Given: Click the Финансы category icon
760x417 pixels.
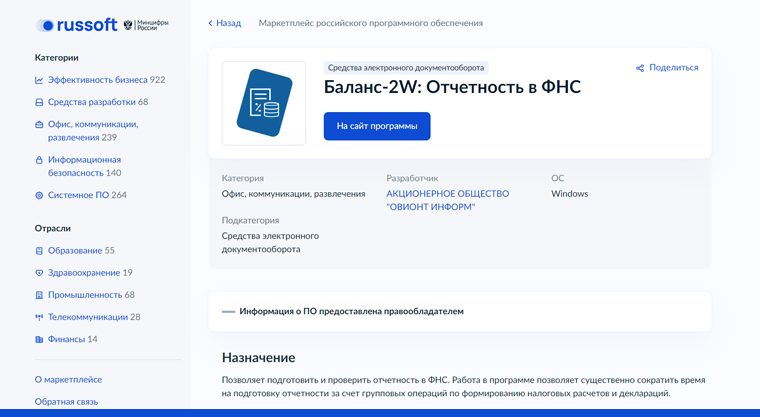Looking at the screenshot, I should click(39, 339).
